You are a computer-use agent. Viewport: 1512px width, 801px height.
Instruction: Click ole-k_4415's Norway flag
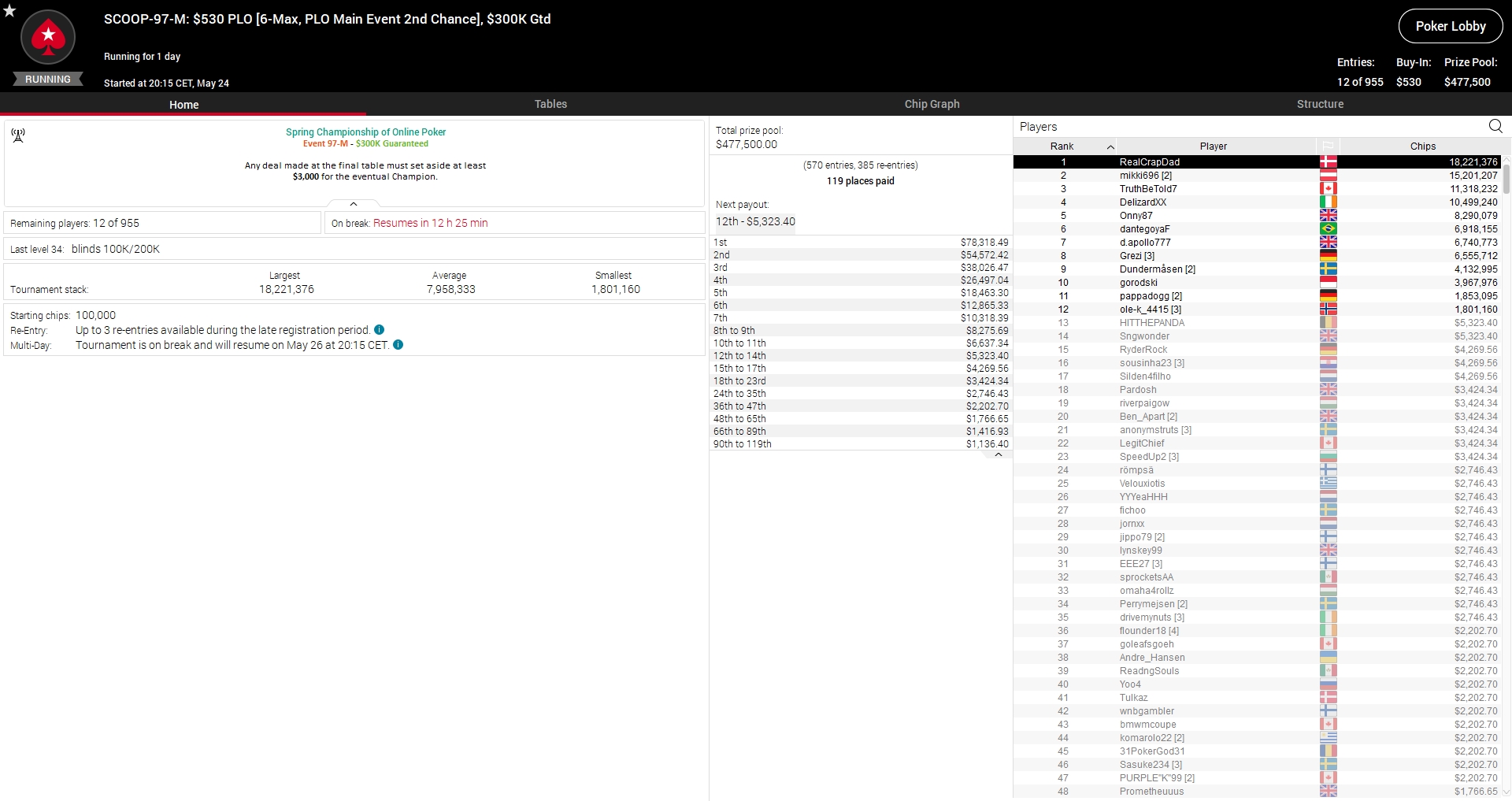pyautogui.click(x=1329, y=310)
